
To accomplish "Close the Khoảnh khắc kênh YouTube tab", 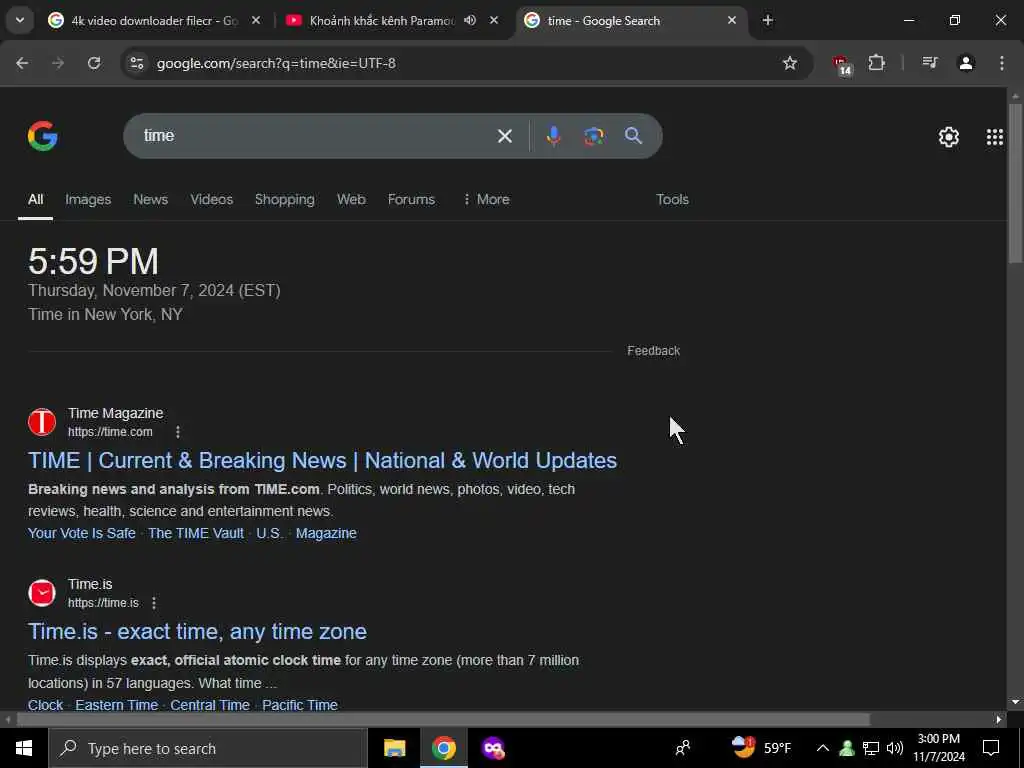I will click(x=494, y=20).
